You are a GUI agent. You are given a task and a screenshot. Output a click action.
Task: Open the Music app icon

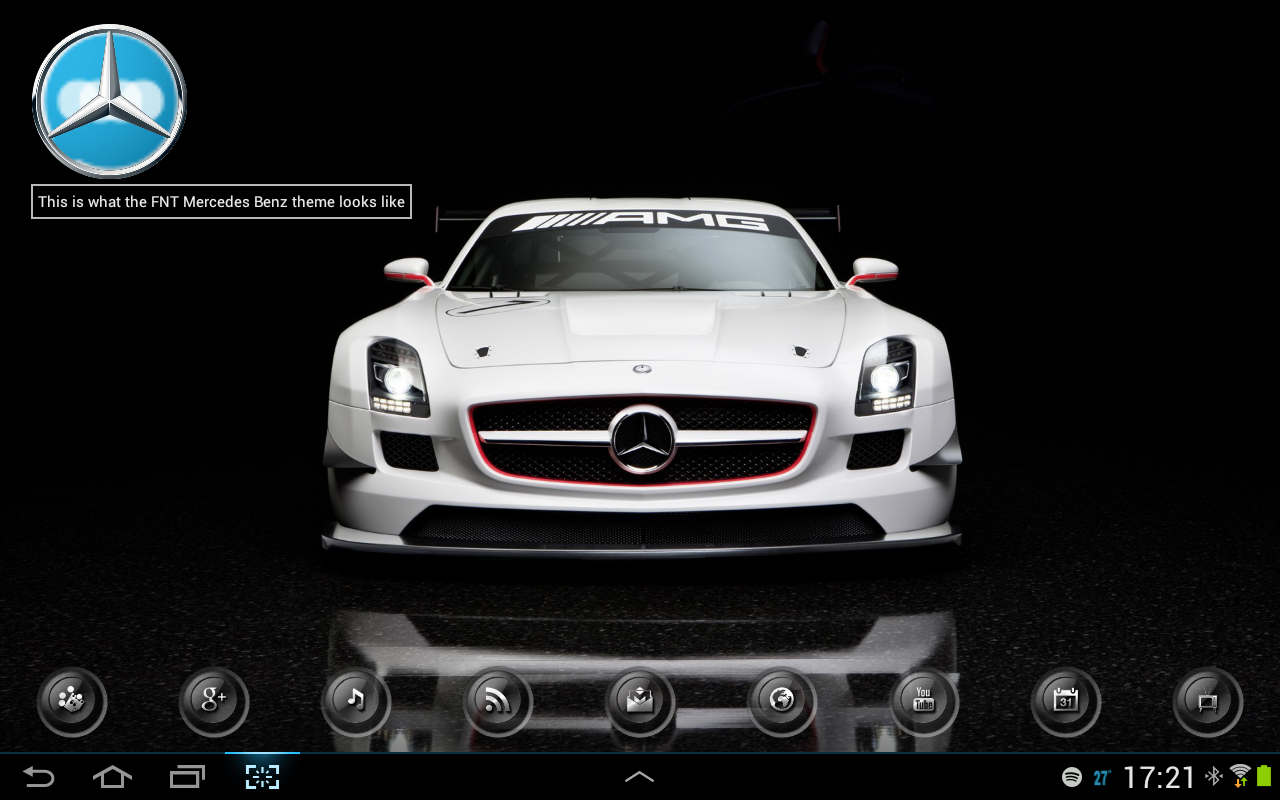[x=356, y=701]
